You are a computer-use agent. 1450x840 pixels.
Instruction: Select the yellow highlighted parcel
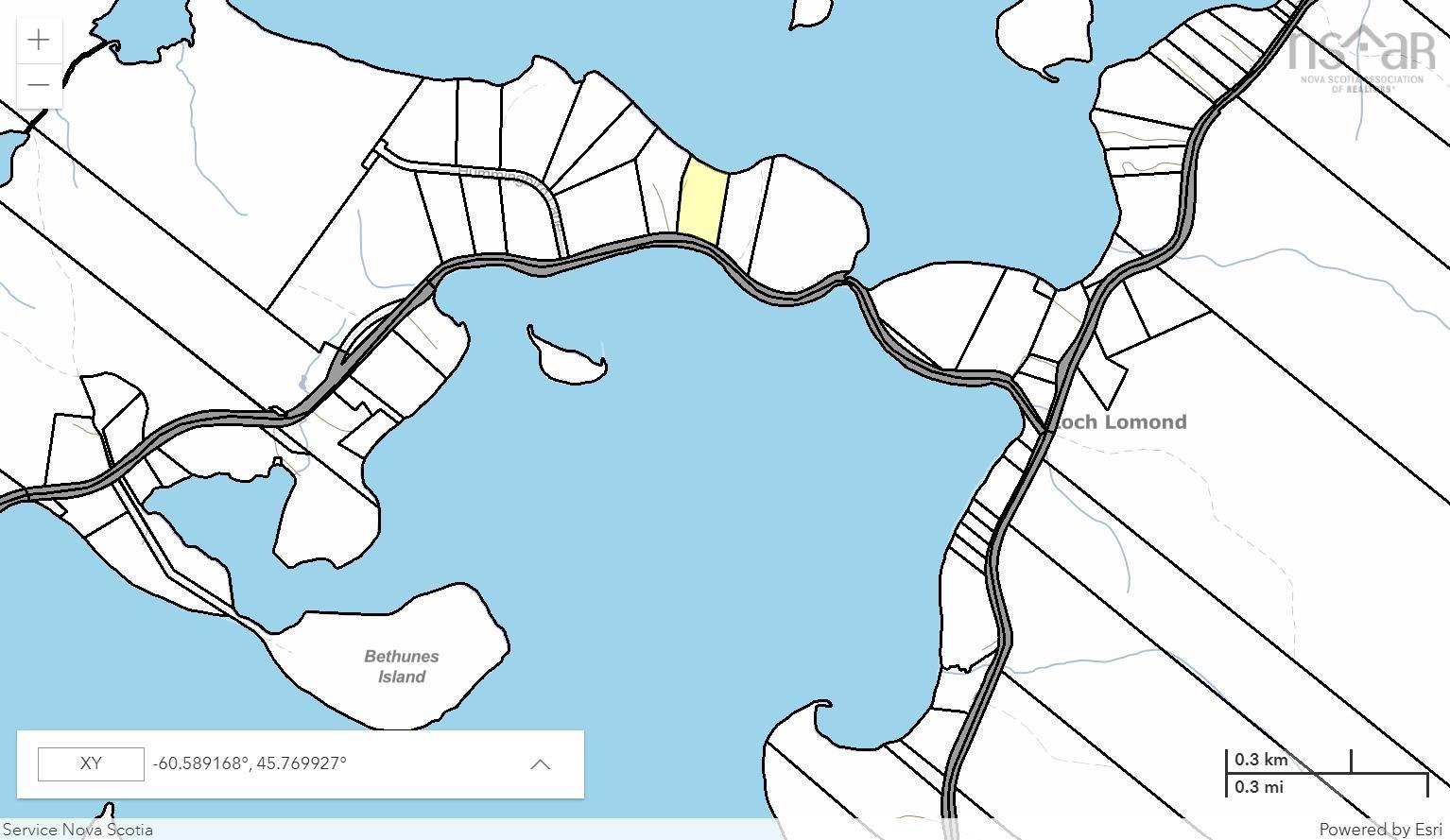(x=702, y=200)
